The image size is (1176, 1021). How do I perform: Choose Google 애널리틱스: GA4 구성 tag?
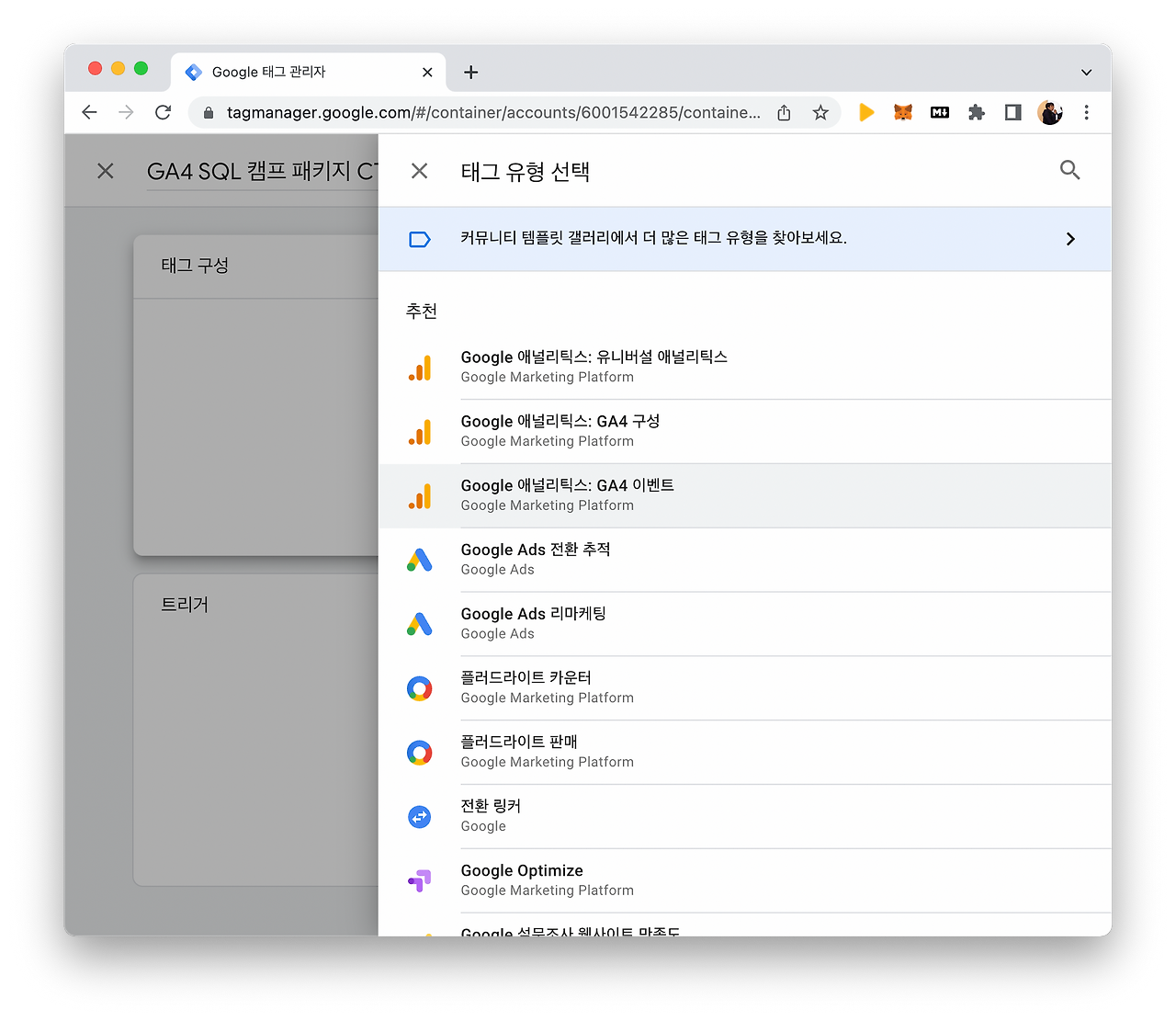point(744,431)
